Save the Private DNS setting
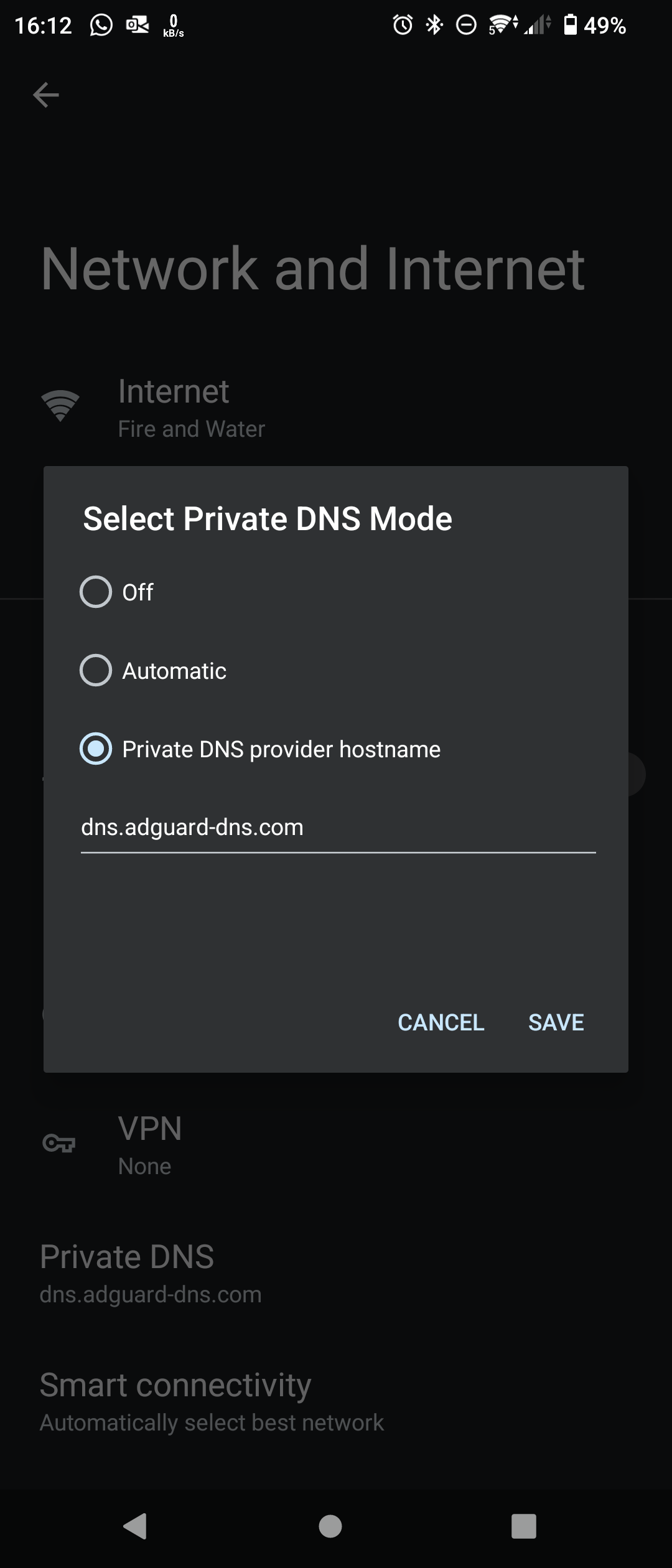 [x=556, y=1022]
